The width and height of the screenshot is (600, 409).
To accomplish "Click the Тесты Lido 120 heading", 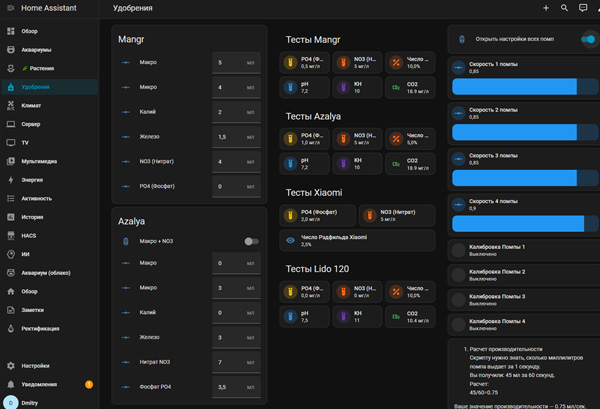I will (317, 269).
